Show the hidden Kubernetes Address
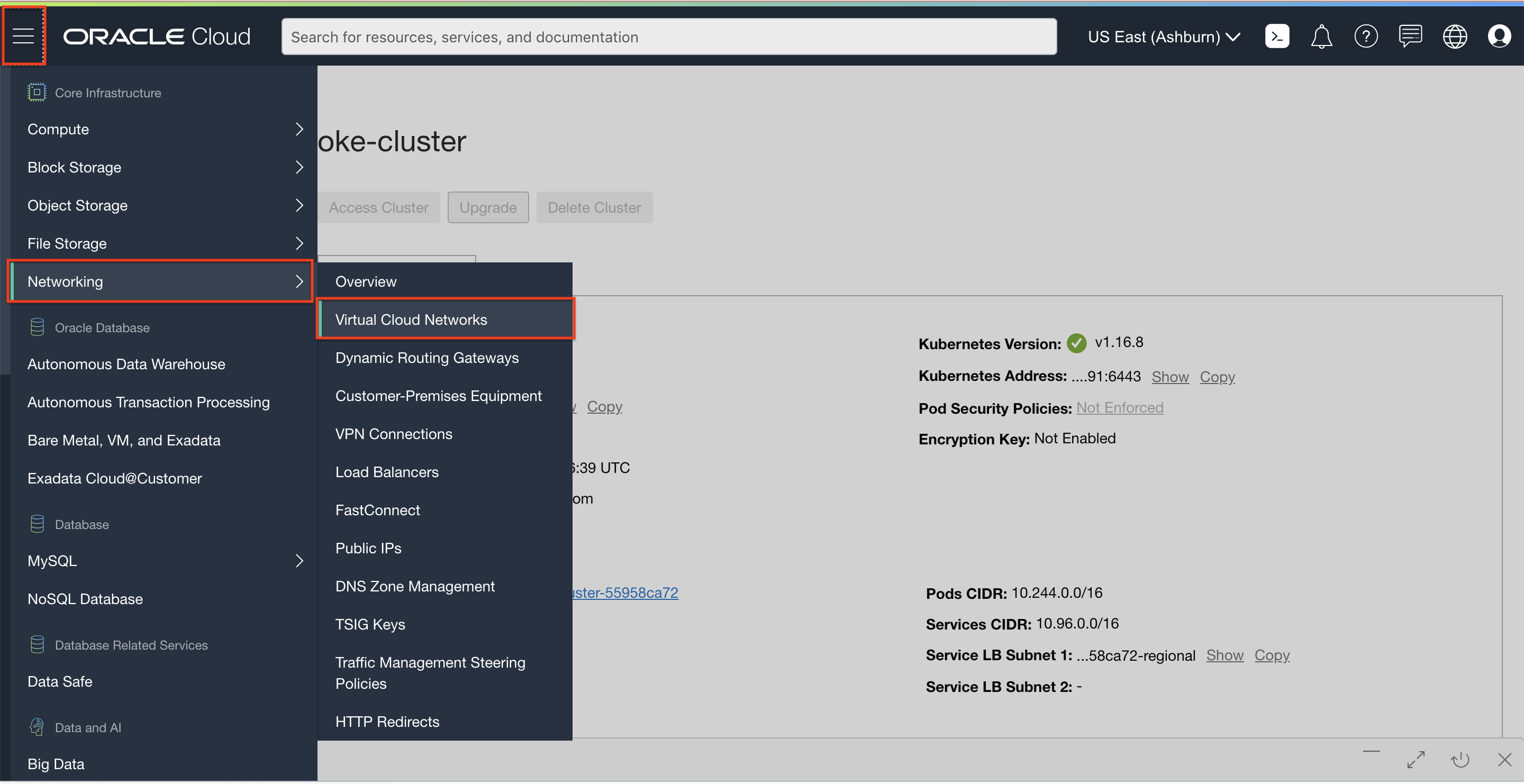 [x=1170, y=377]
